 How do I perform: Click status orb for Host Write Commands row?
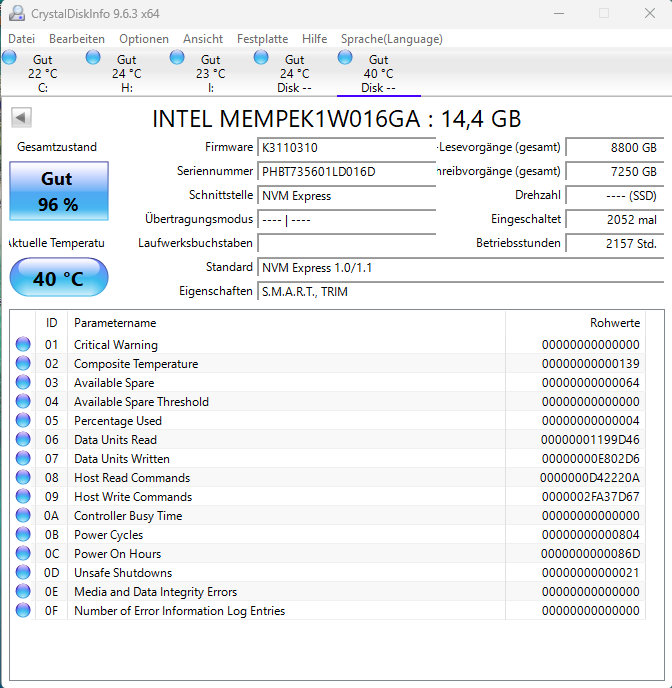(23, 496)
